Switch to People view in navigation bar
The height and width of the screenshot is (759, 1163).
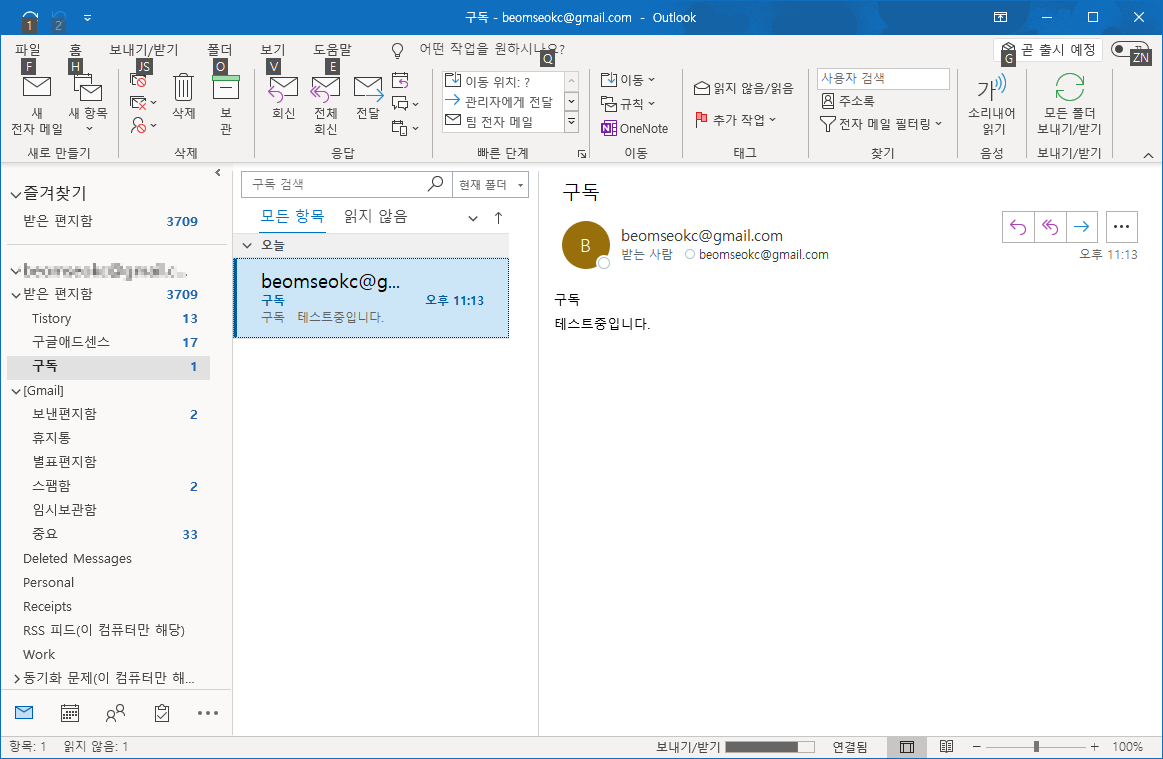(115, 713)
